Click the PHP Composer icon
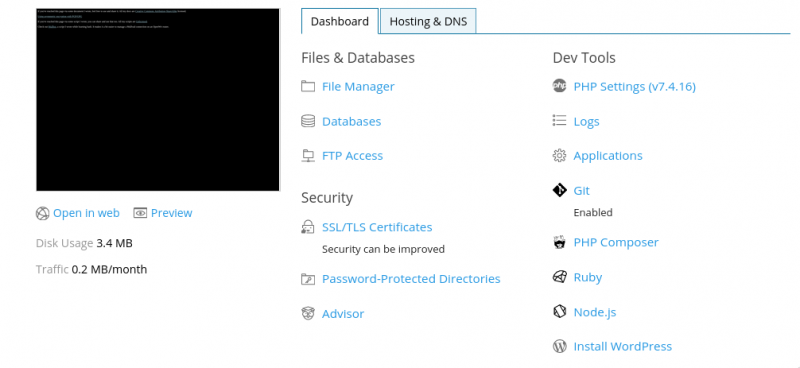The image size is (800, 368). [x=560, y=242]
